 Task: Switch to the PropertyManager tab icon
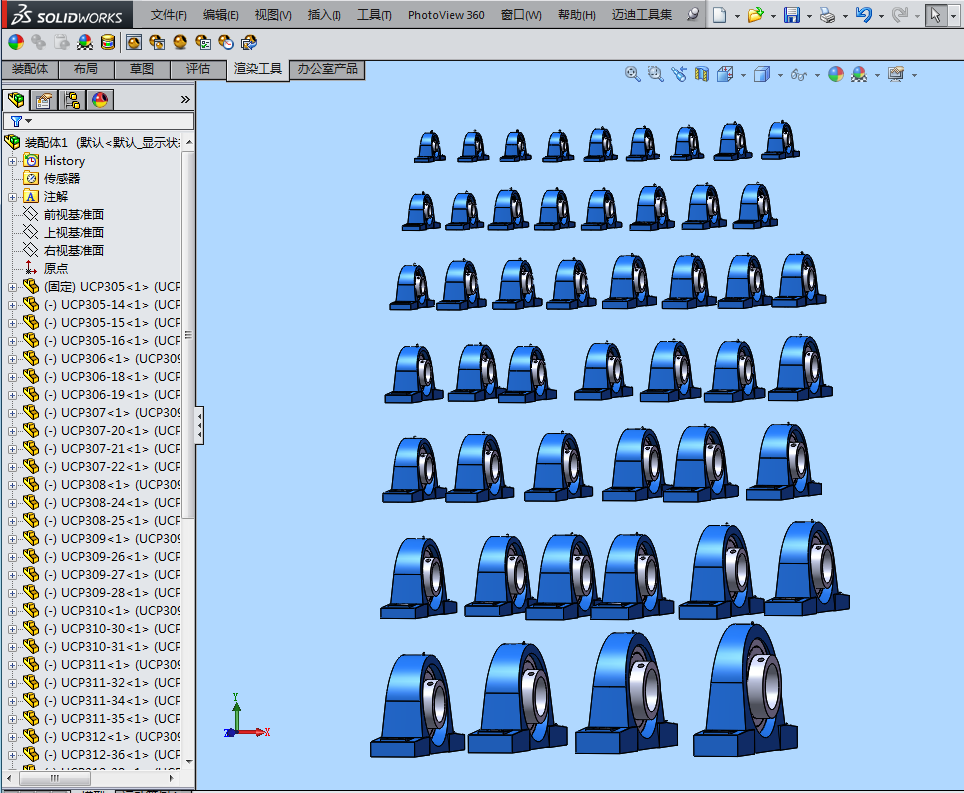pyautogui.click(x=44, y=100)
